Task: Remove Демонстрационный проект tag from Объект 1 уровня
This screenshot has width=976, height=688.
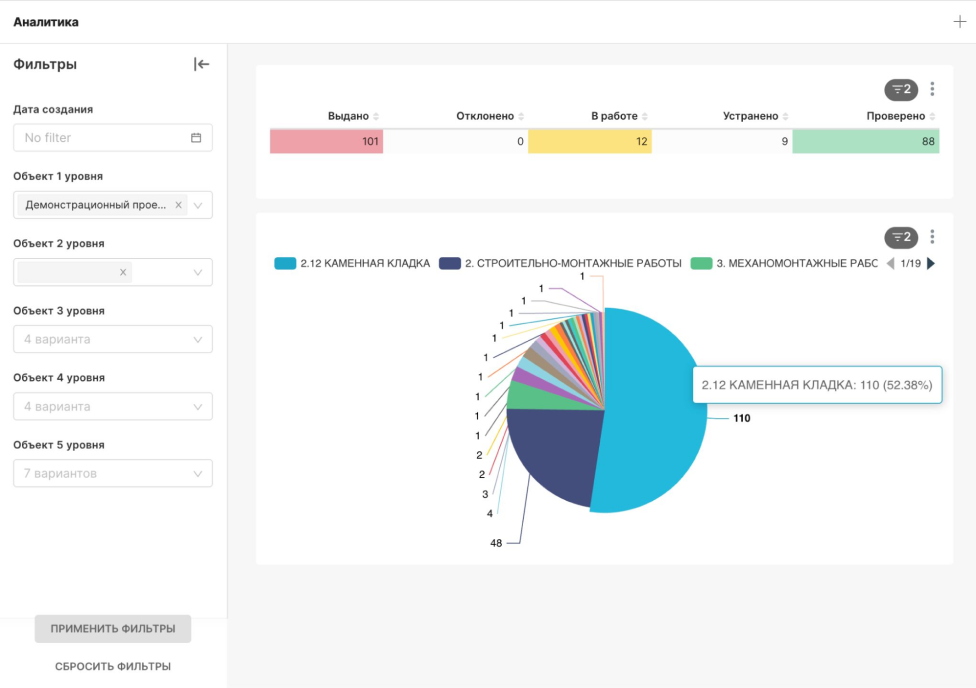Action: coord(179,205)
